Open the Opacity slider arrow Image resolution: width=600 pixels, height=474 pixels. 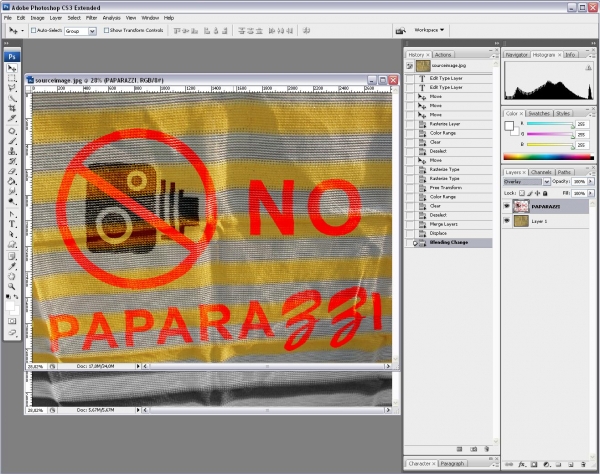pyautogui.click(x=590, y=181)
